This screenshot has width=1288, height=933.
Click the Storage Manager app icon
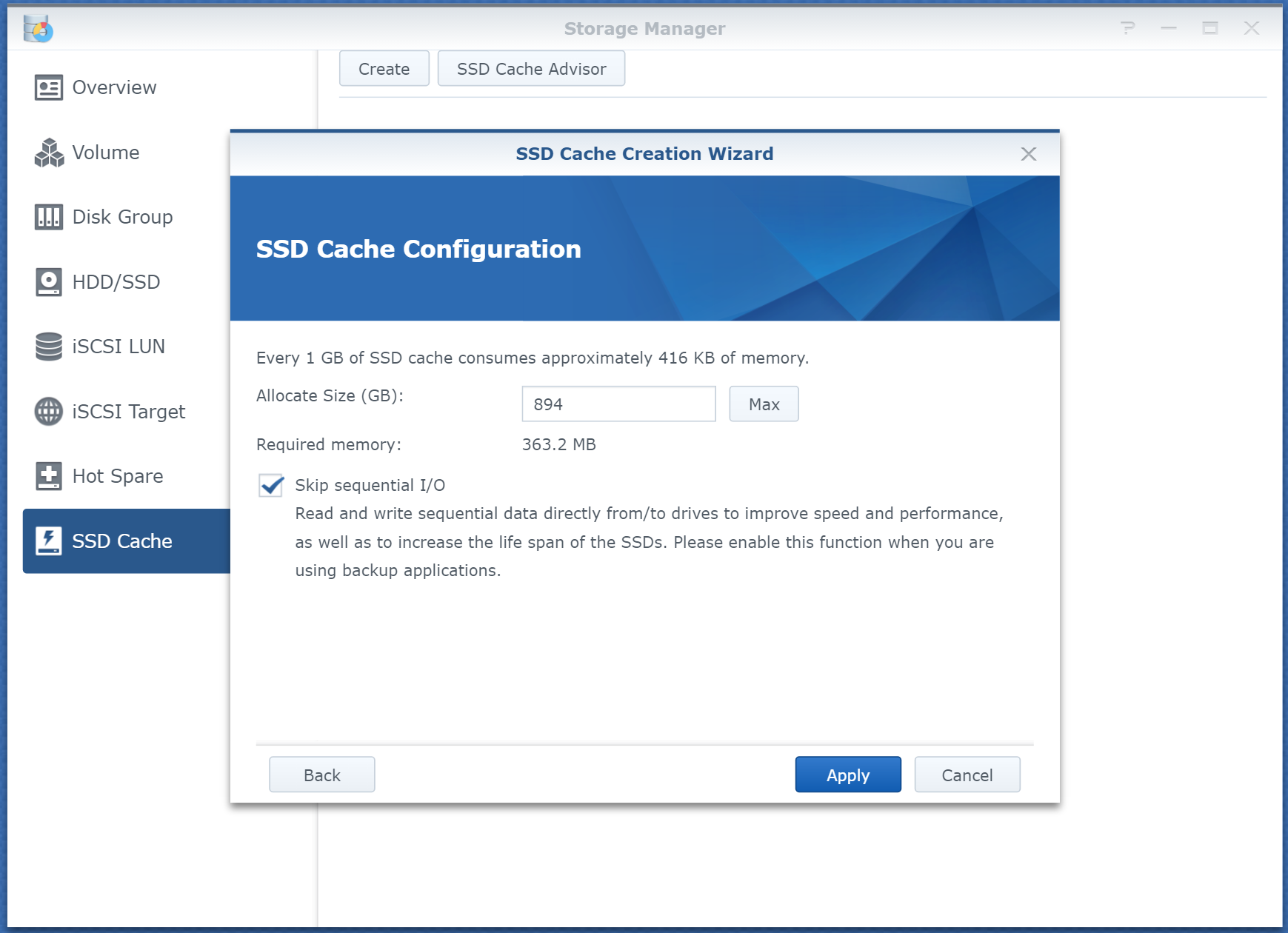point(38,28)
